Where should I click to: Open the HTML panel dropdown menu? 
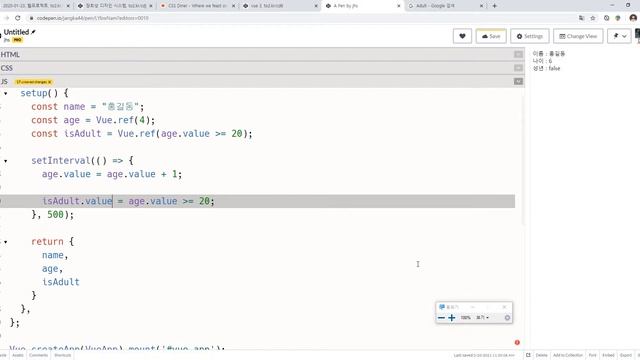[518, 54]
